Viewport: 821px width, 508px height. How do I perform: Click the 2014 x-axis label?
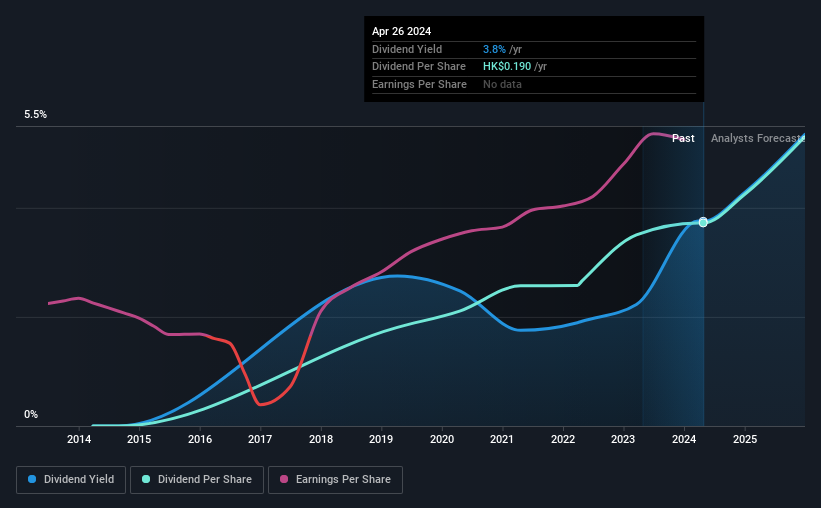tap(79, 439)
